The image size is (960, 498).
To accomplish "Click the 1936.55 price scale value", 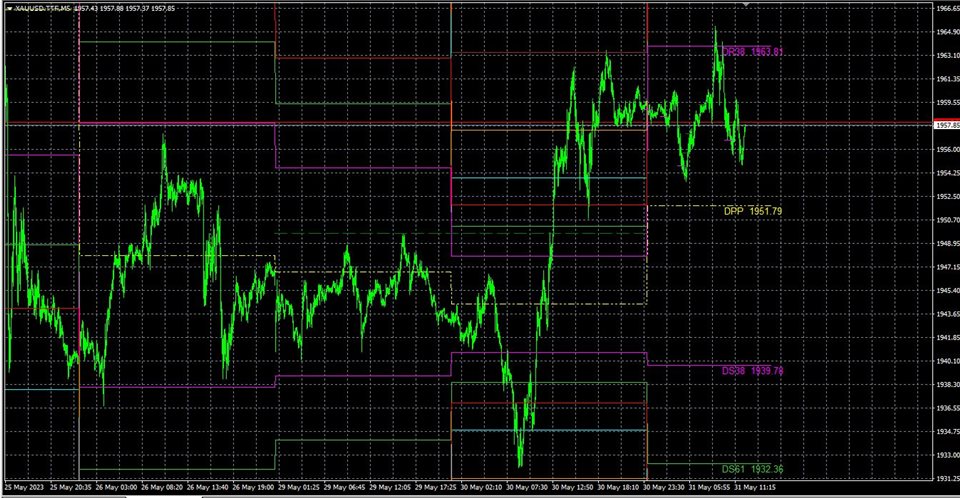I will coord(948,408).
